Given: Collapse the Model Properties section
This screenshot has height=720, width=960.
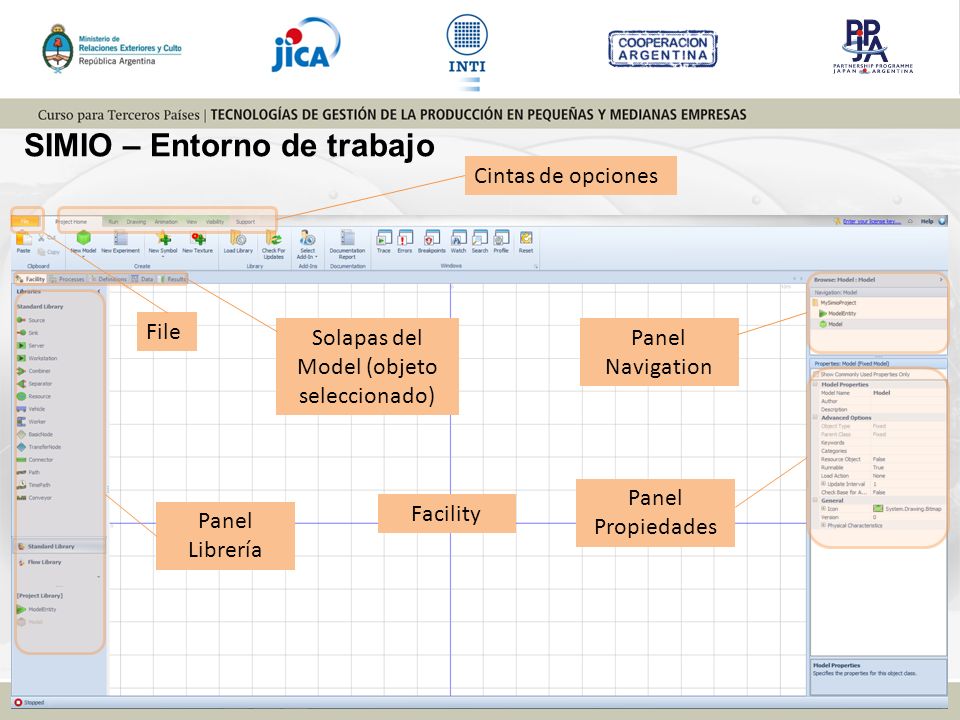Looking at the screenshot, I should 816,384.
